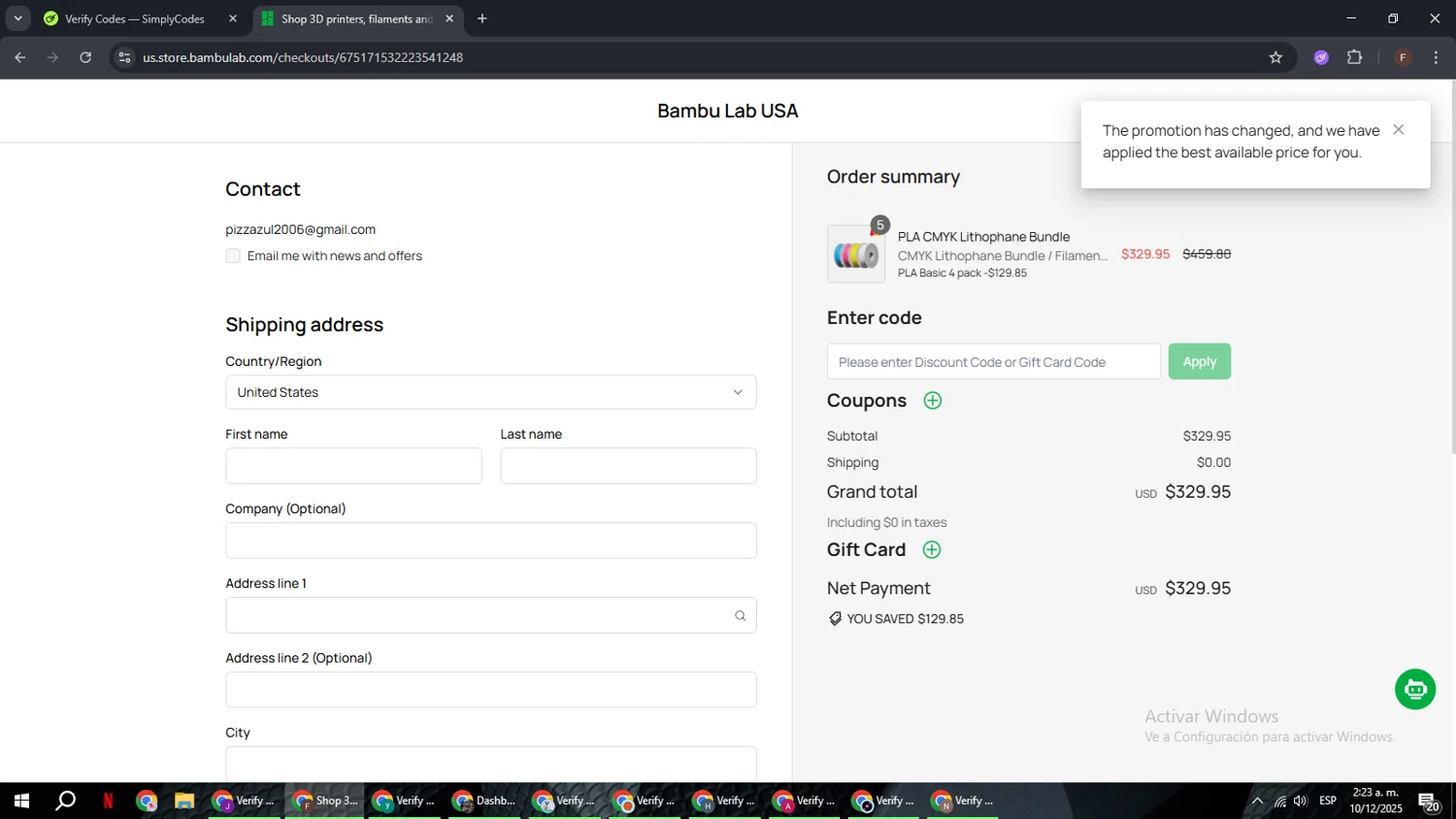Close the Shop 3D printers tab

449,18
